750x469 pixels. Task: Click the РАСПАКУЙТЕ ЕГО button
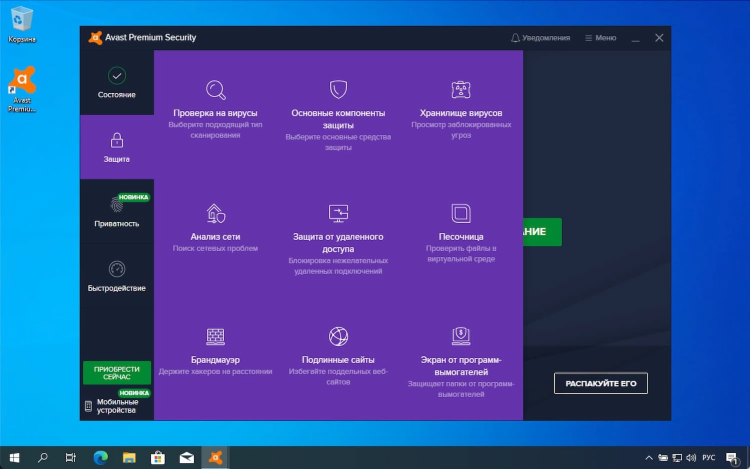[601, 383]
